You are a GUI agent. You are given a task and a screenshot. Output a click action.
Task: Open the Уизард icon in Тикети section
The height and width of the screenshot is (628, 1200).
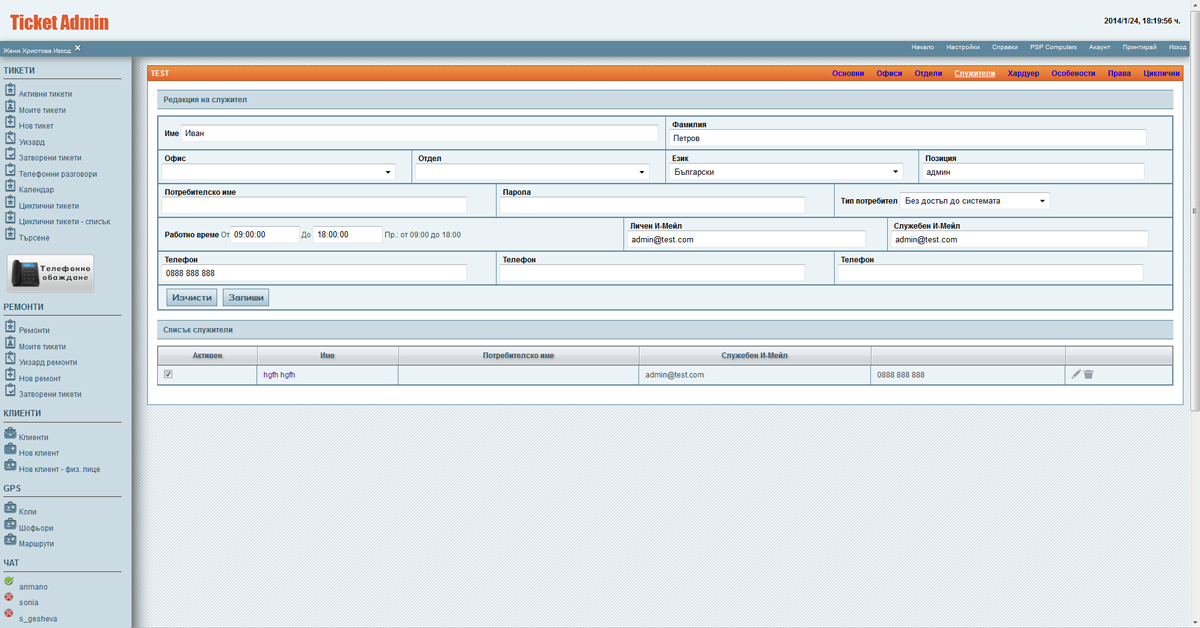pos(10,141)
